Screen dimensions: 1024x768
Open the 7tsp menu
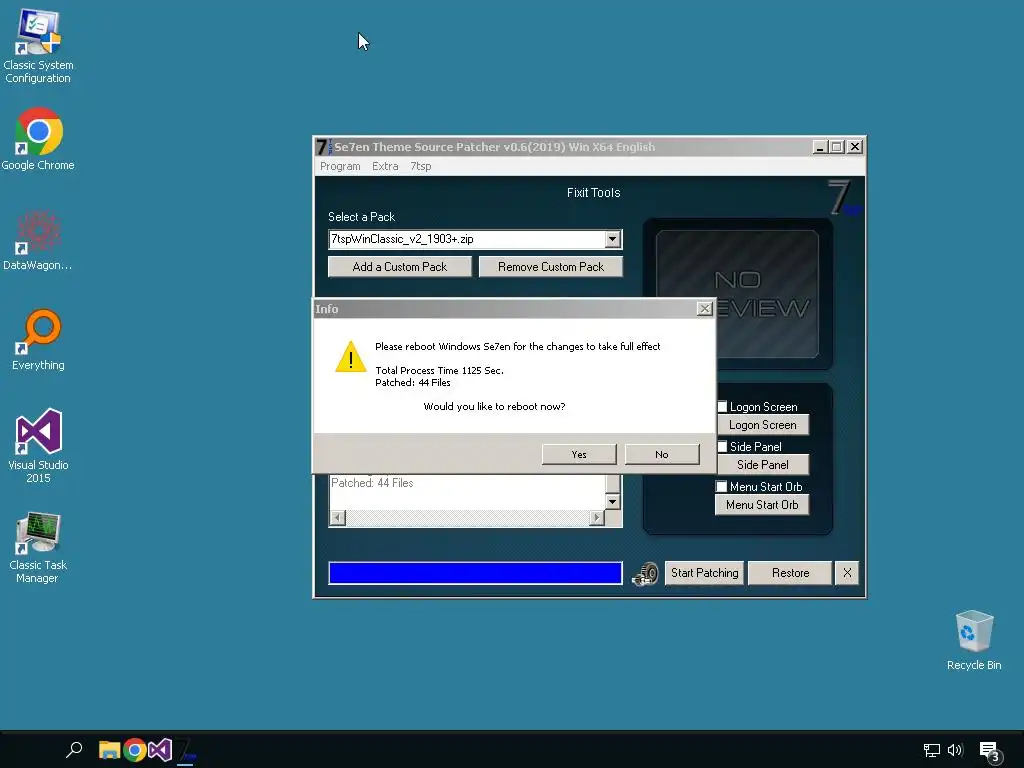(x=421, y=166)
